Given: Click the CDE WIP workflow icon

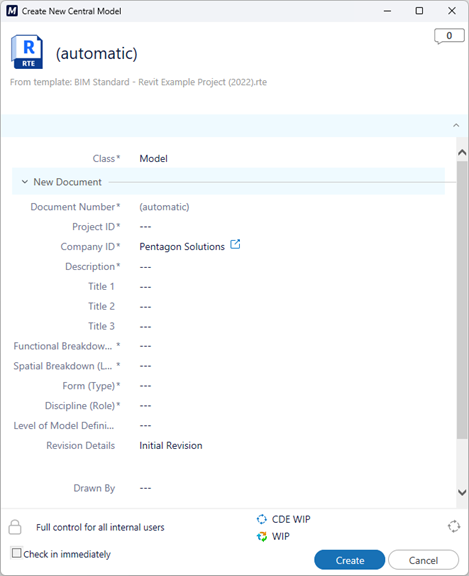Looking at the screenshot, I should tap(261, 519).
